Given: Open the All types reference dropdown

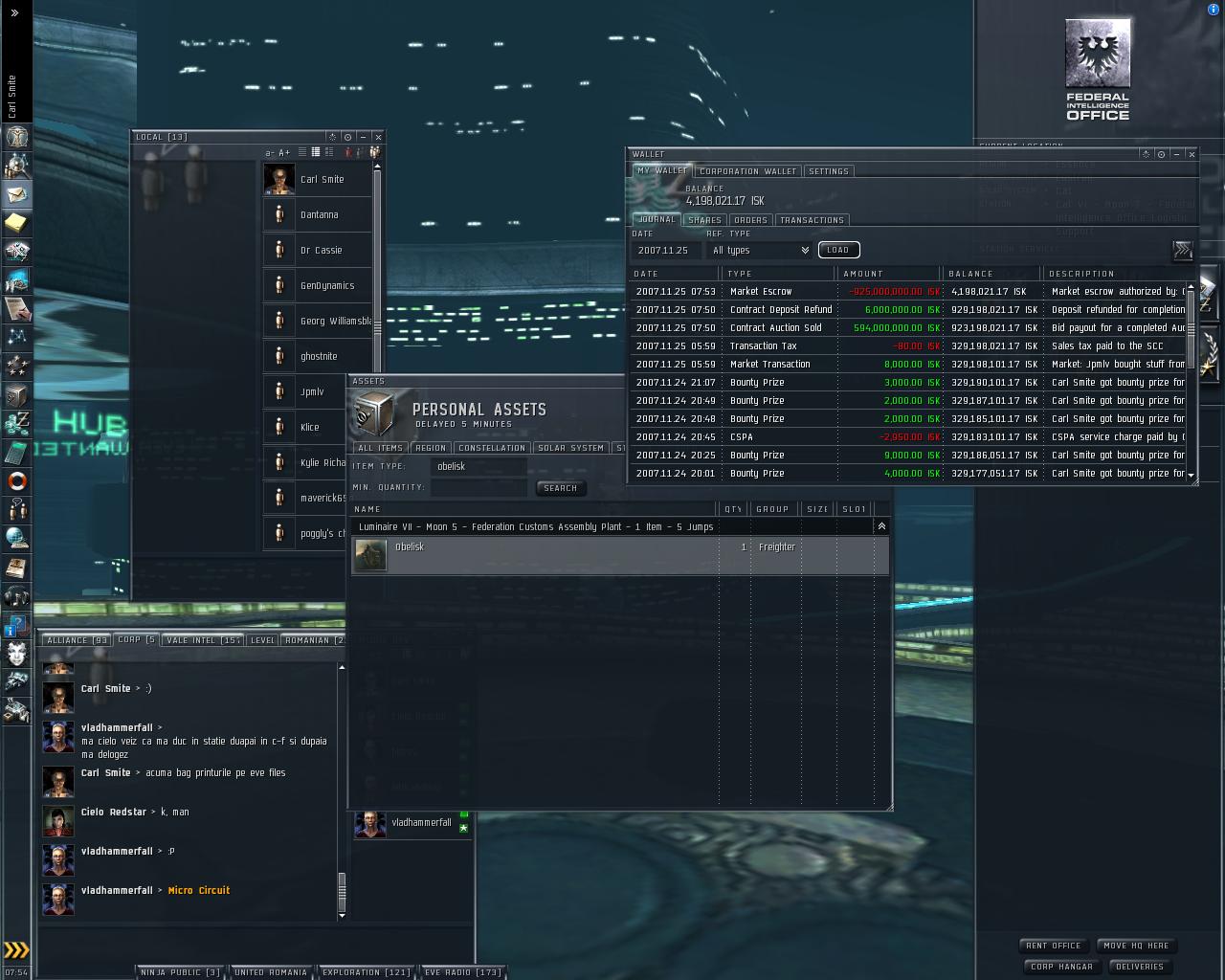Looking at the screenshot, I should coord(760,251).
